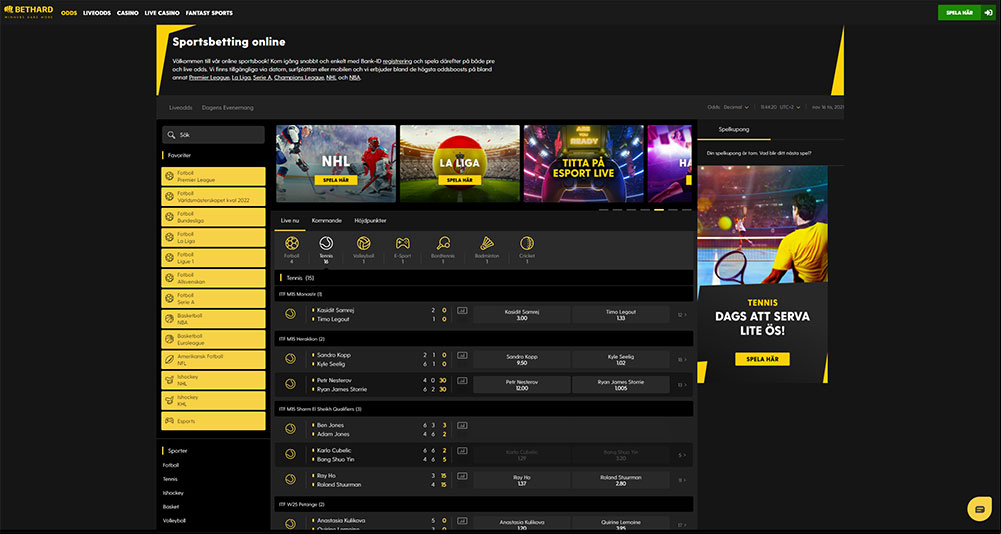The height and width of the screenshot is (534, 1001).
Task: Open CASINO in top navigation
Action: click(128, 13)
